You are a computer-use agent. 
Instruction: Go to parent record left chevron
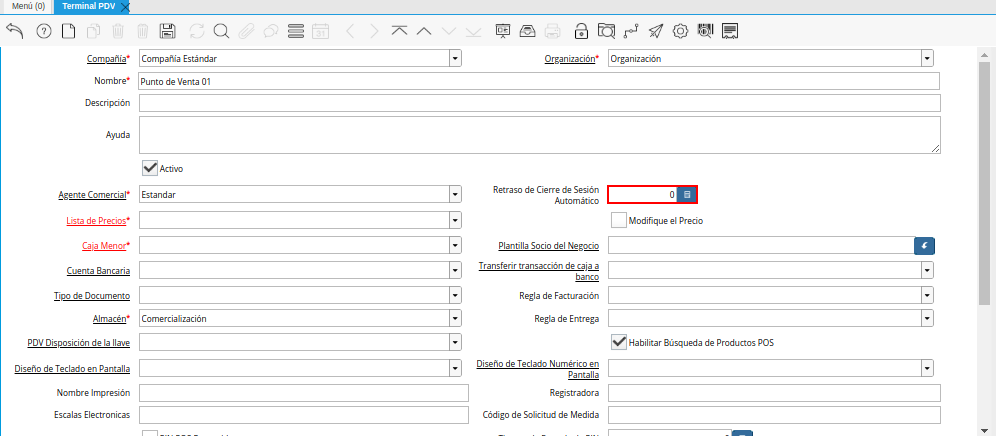coord(350,31)
